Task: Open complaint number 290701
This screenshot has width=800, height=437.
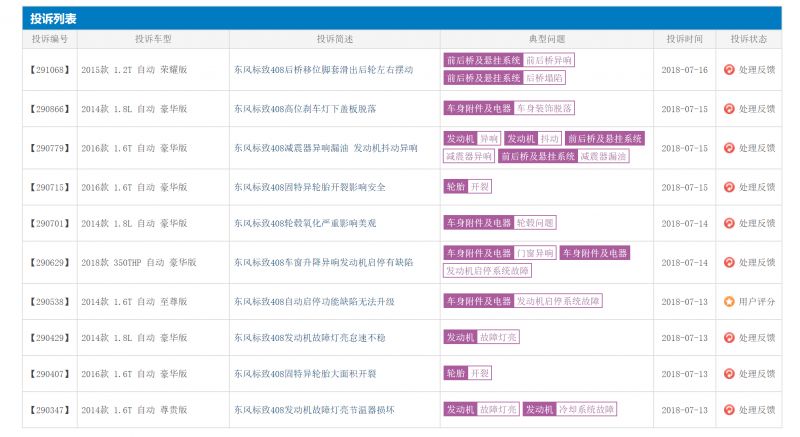Action: [x=49, y=223]
